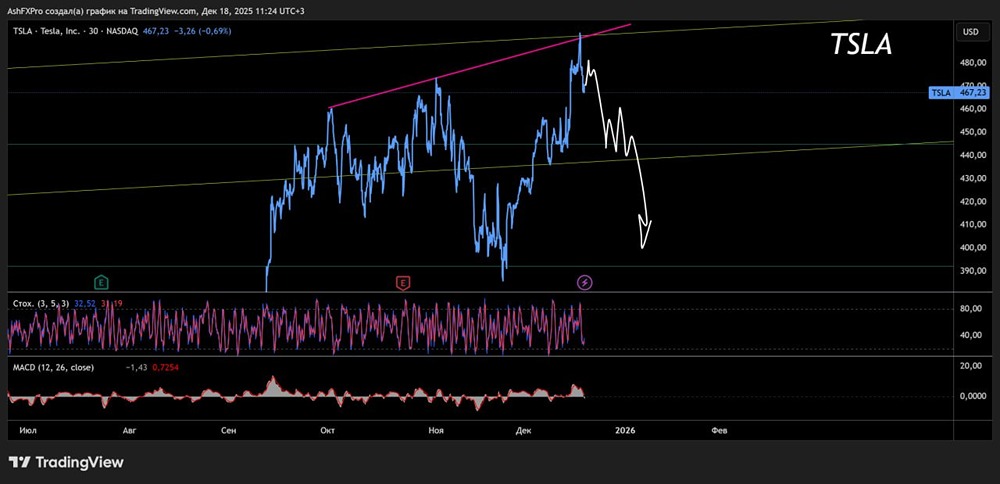Click the Стох. (3, 5, 3) indicator label
This screenshot has width=1000, height=484.
point(41,304)
